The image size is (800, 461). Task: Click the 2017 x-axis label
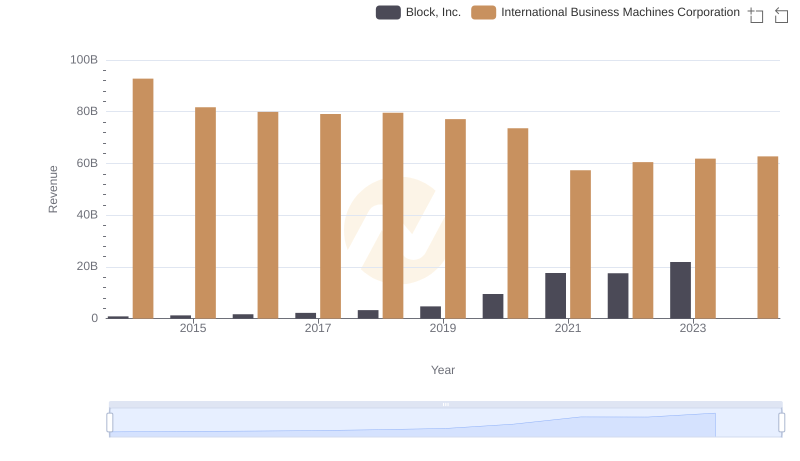318,328
